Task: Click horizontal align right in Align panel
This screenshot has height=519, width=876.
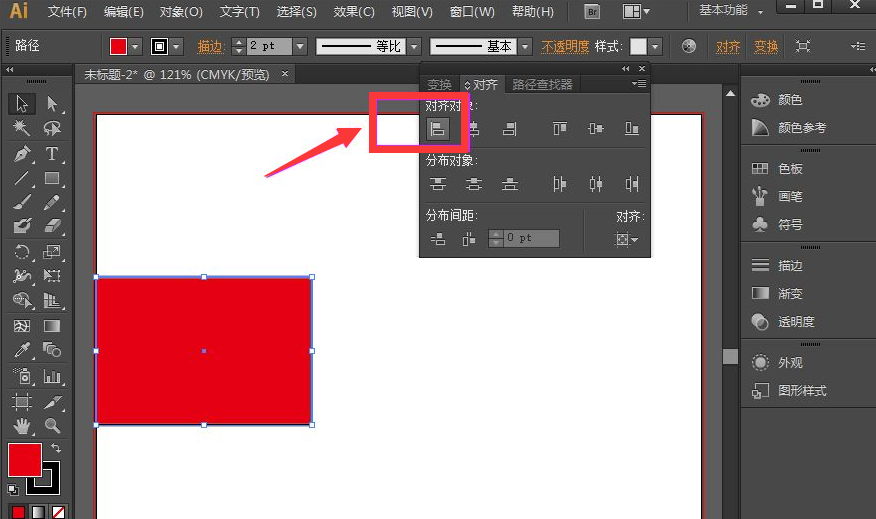Action: click(x=510, y=129)
